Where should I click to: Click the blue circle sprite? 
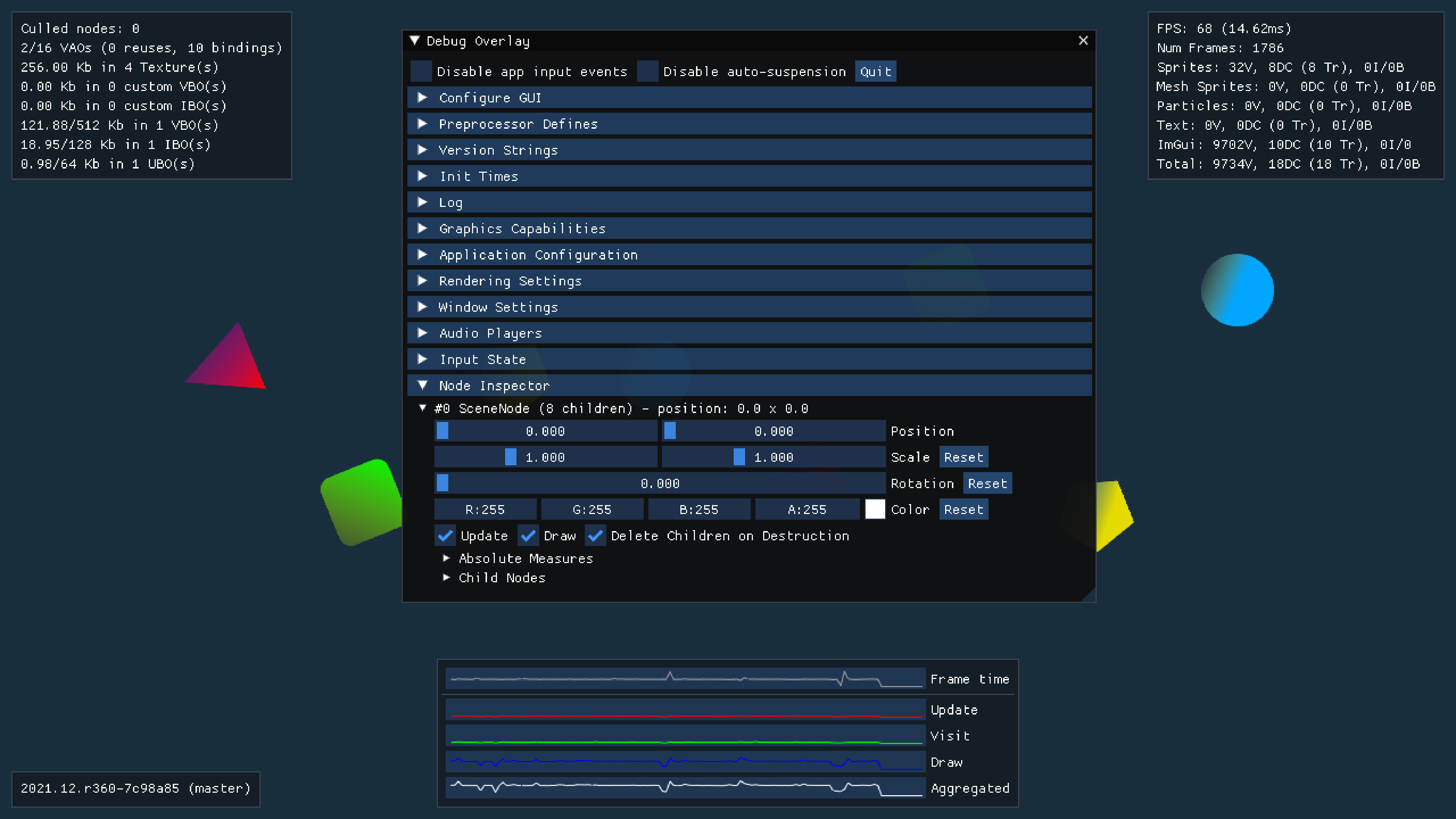pyautogui.click(x=1237, y=290)
